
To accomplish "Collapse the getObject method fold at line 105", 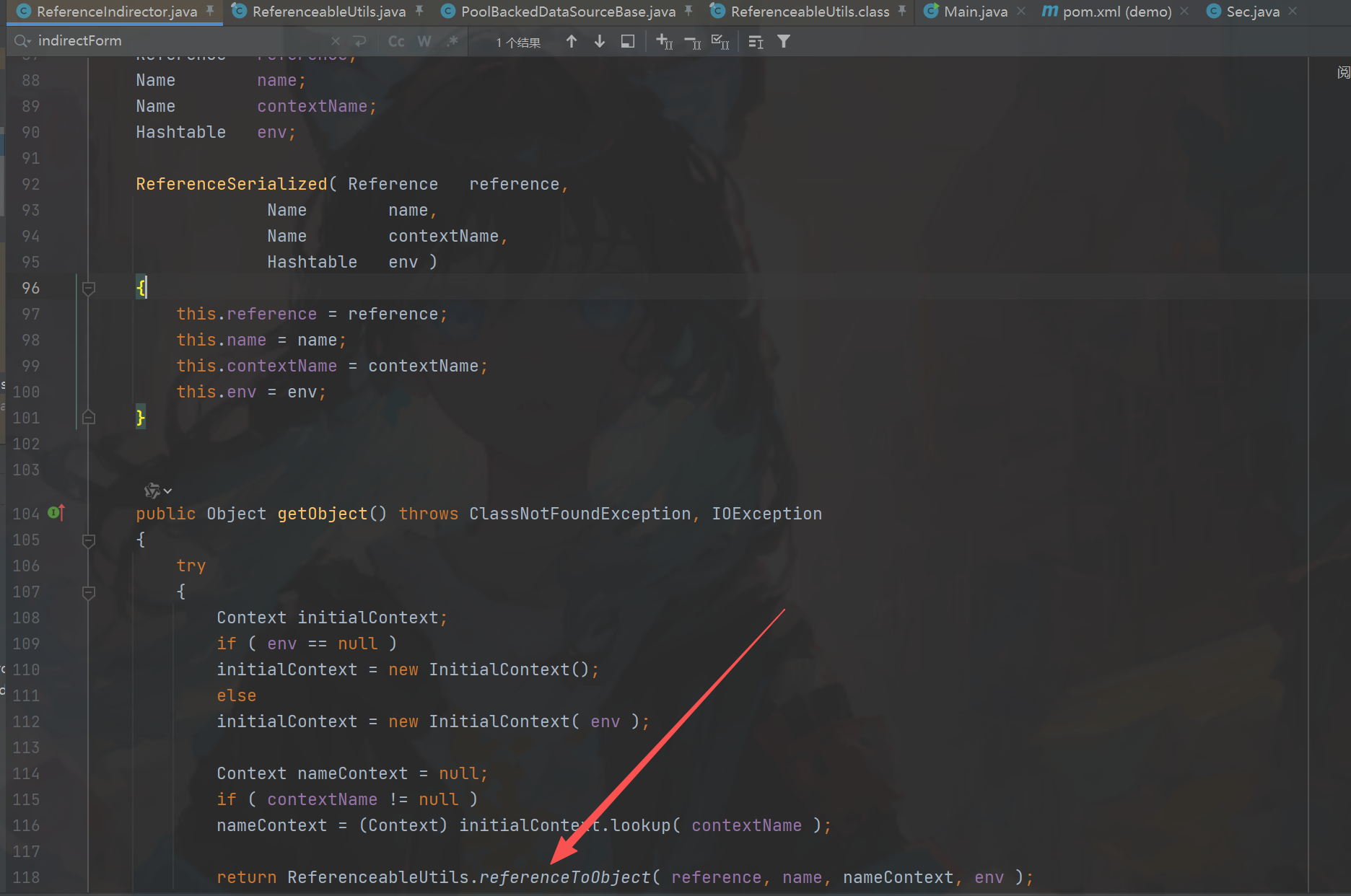I will click(89, 540).
